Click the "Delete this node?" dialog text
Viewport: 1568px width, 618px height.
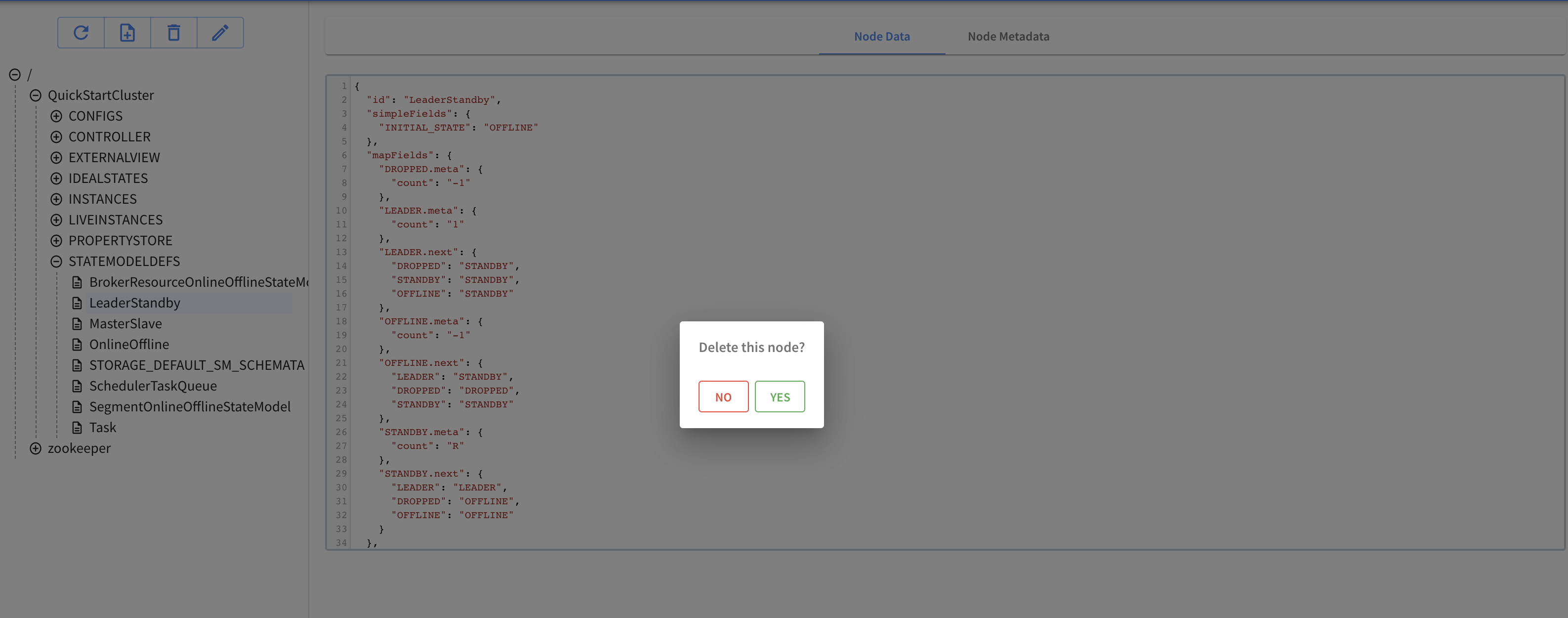tap(752, 348)
